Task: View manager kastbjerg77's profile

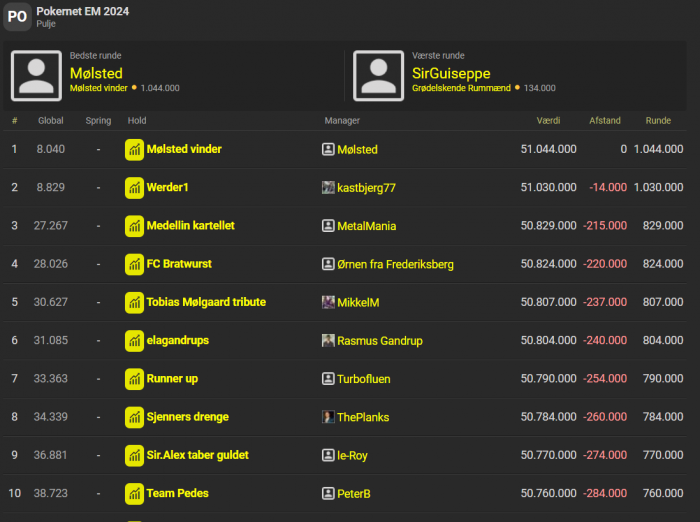Action: [367, 188]
